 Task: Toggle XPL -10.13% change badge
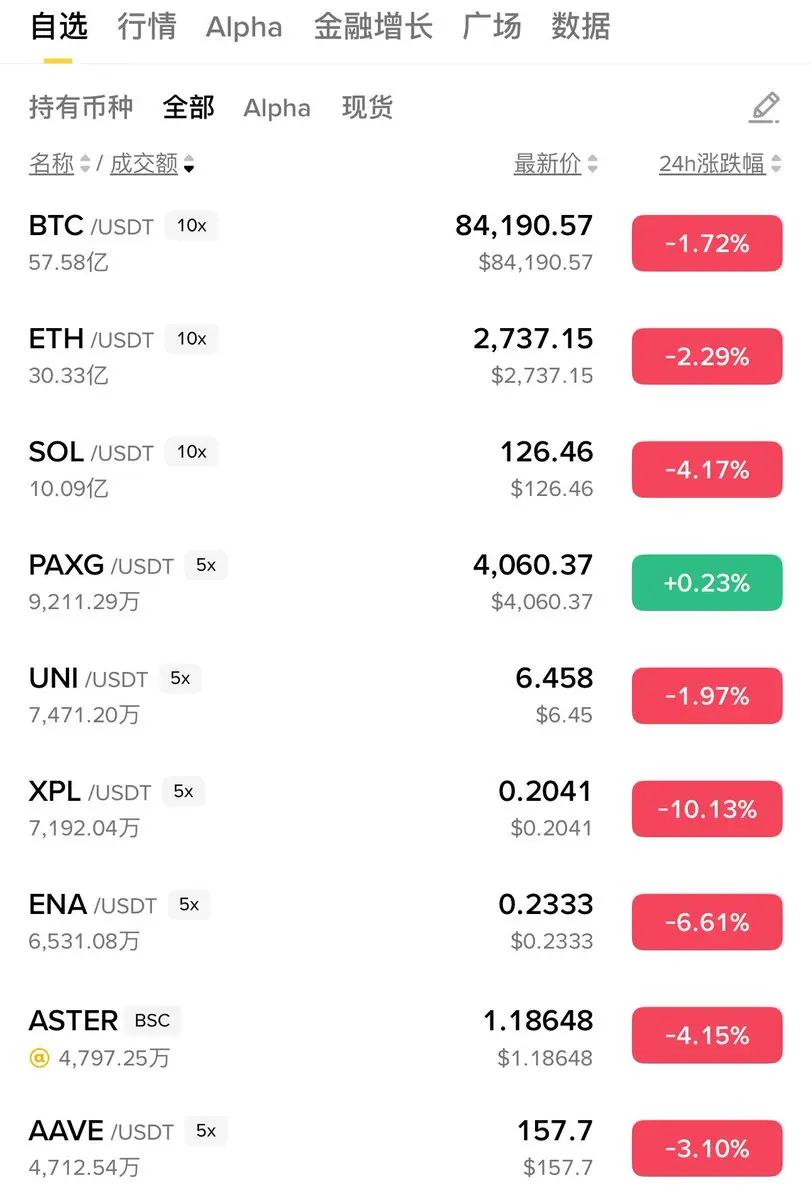(x=706, y=808)
